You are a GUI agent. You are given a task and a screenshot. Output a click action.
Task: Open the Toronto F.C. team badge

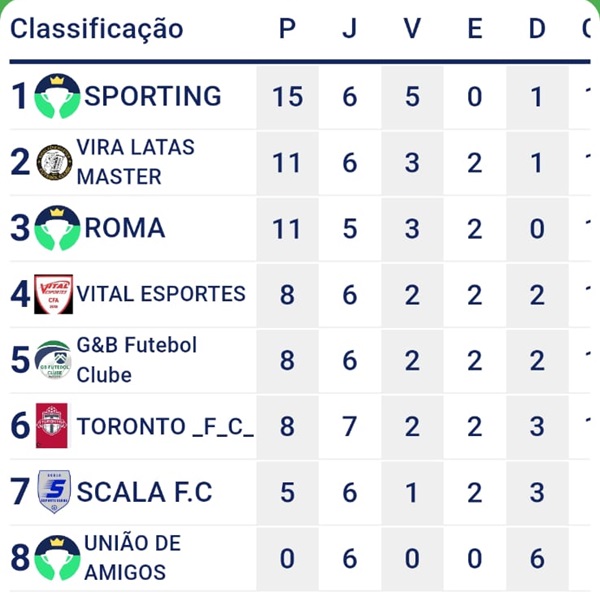[52, 426]
